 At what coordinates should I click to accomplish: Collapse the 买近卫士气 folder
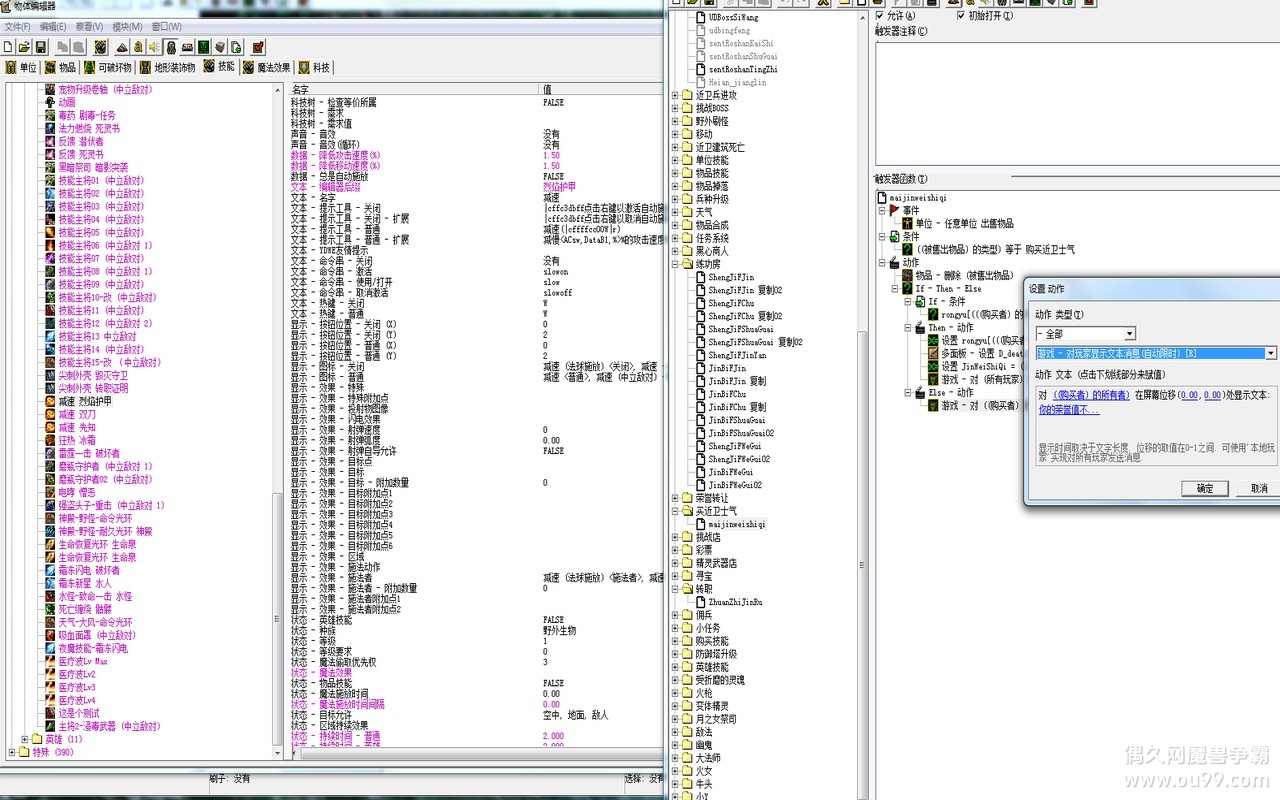click(675, 511)
